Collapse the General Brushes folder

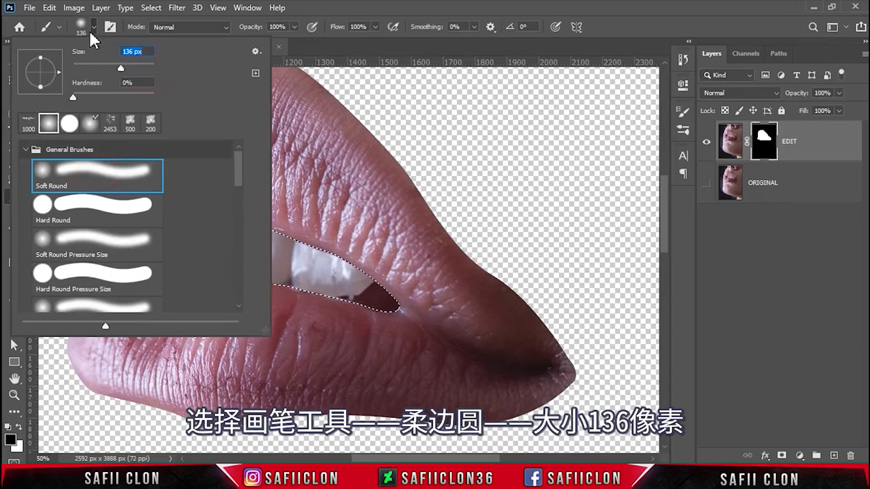pos(25,149)
